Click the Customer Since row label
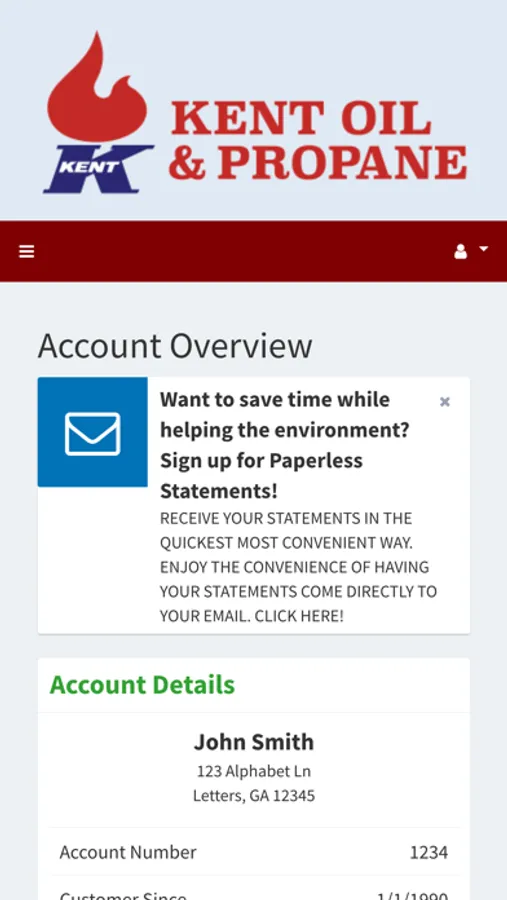This screenshot has height=900, width=507. [x=123, y=894]
